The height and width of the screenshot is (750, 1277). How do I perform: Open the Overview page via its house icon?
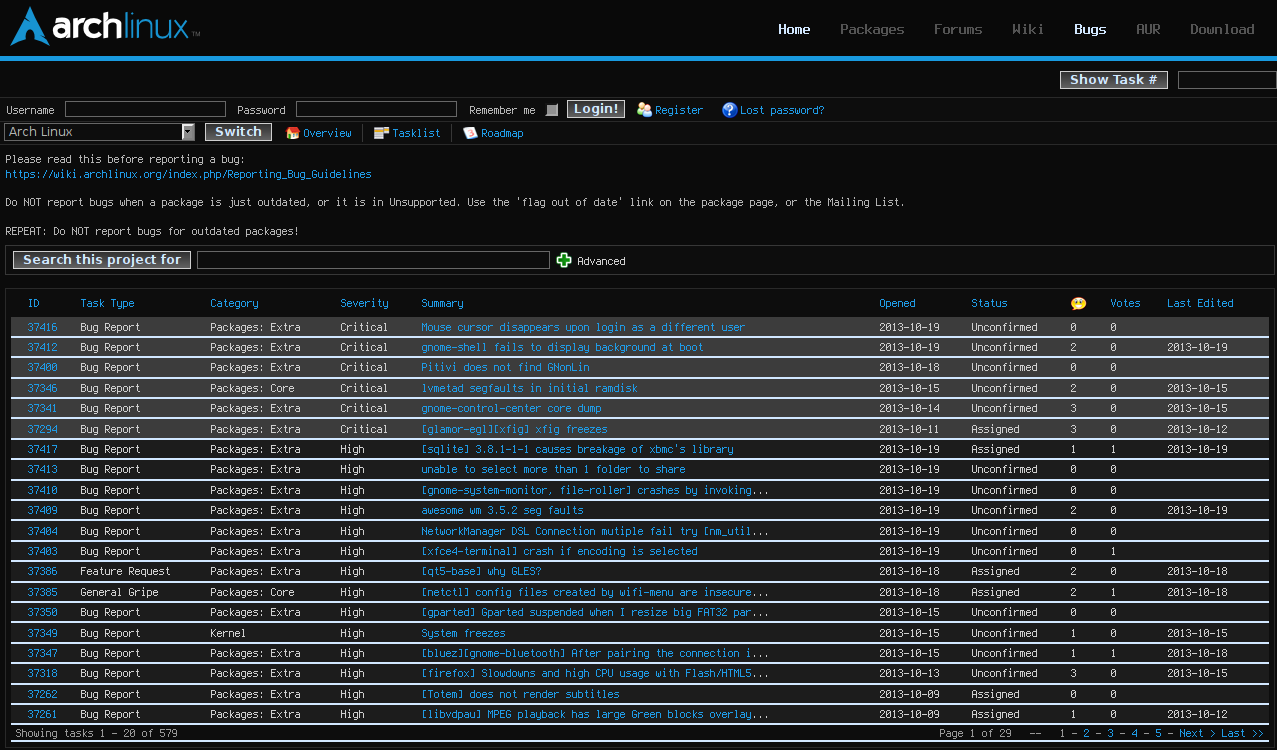(292, 133)
